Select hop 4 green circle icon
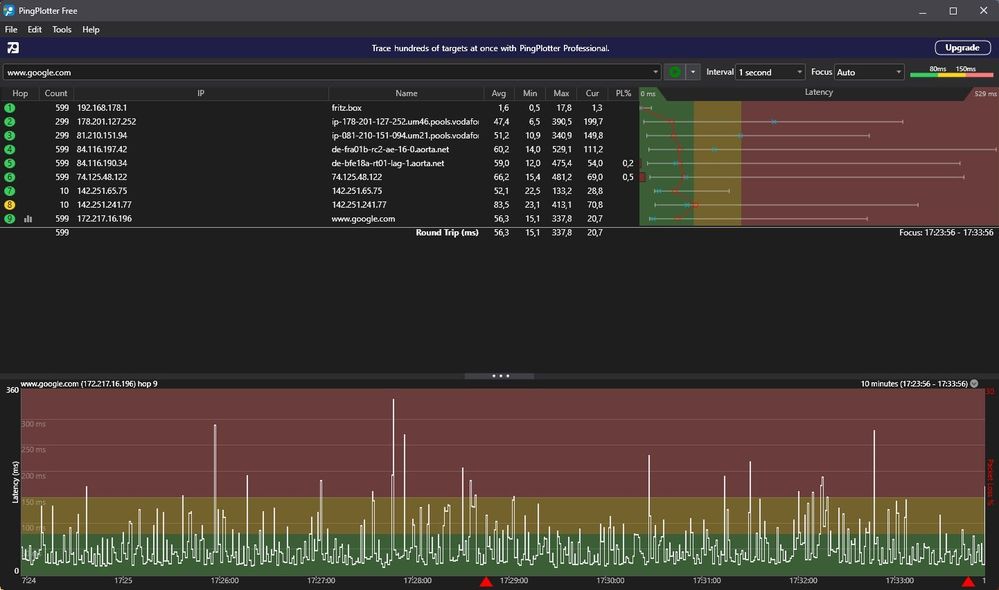 [x=10, y=149]
